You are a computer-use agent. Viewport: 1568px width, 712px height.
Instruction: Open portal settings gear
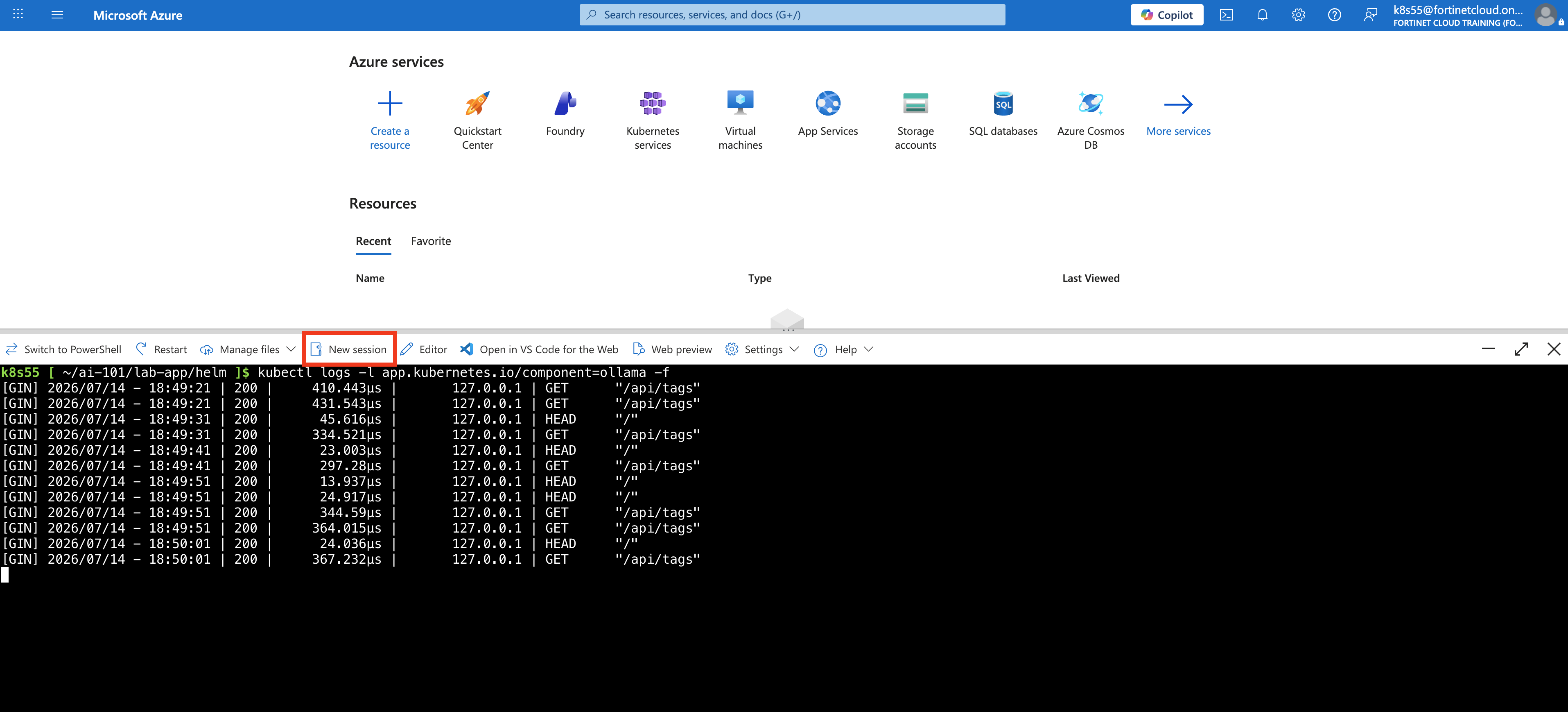pyautogui.click(x=1298, y=15)
